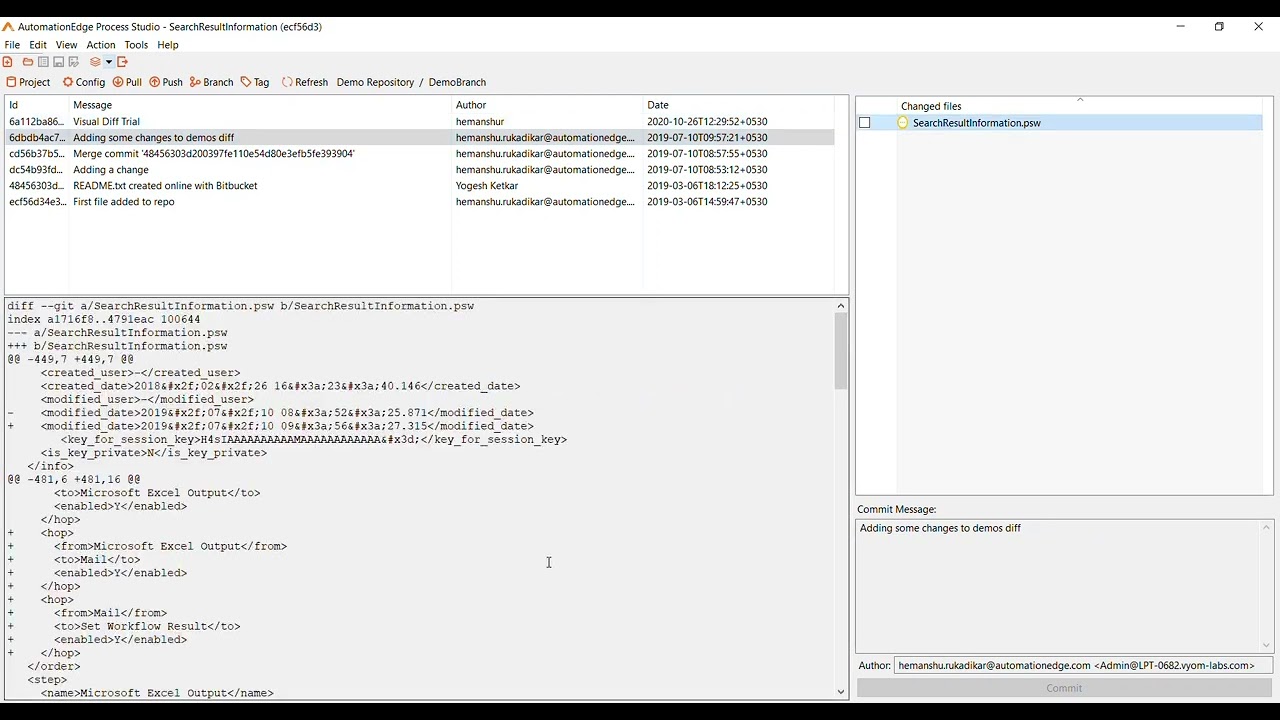
Task: Tick the SearchResultInformation.psw checkbox
Action: (x=865, y=123)
